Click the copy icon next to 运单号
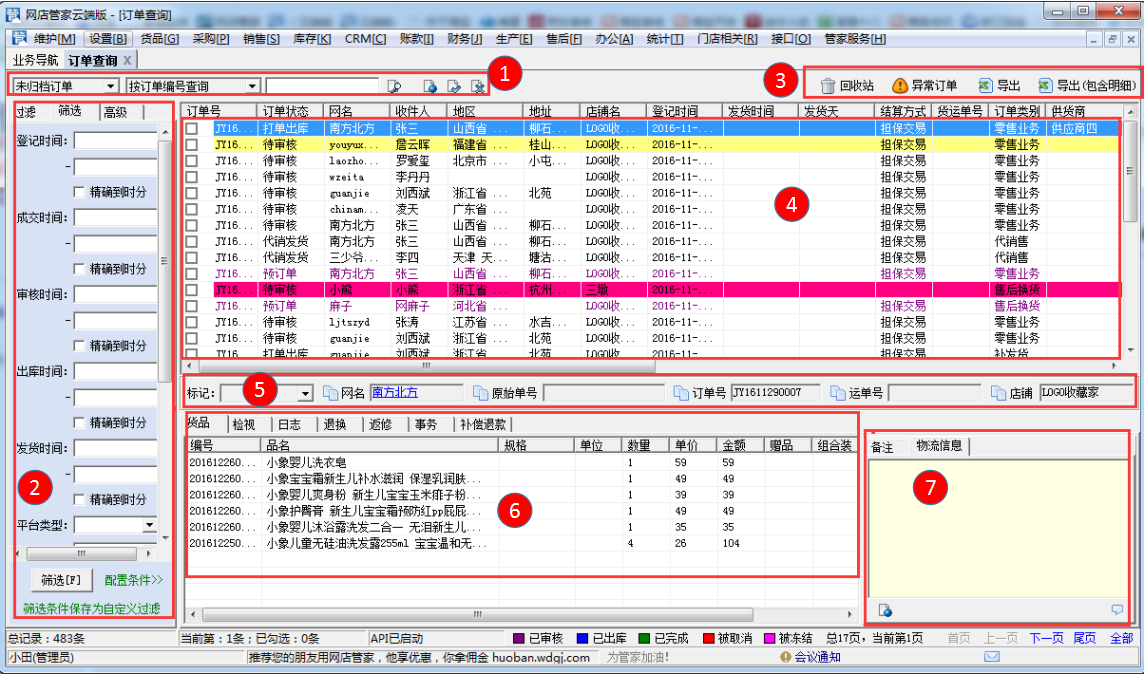This screenshot has height=675, width=1145. coord(838,393)
